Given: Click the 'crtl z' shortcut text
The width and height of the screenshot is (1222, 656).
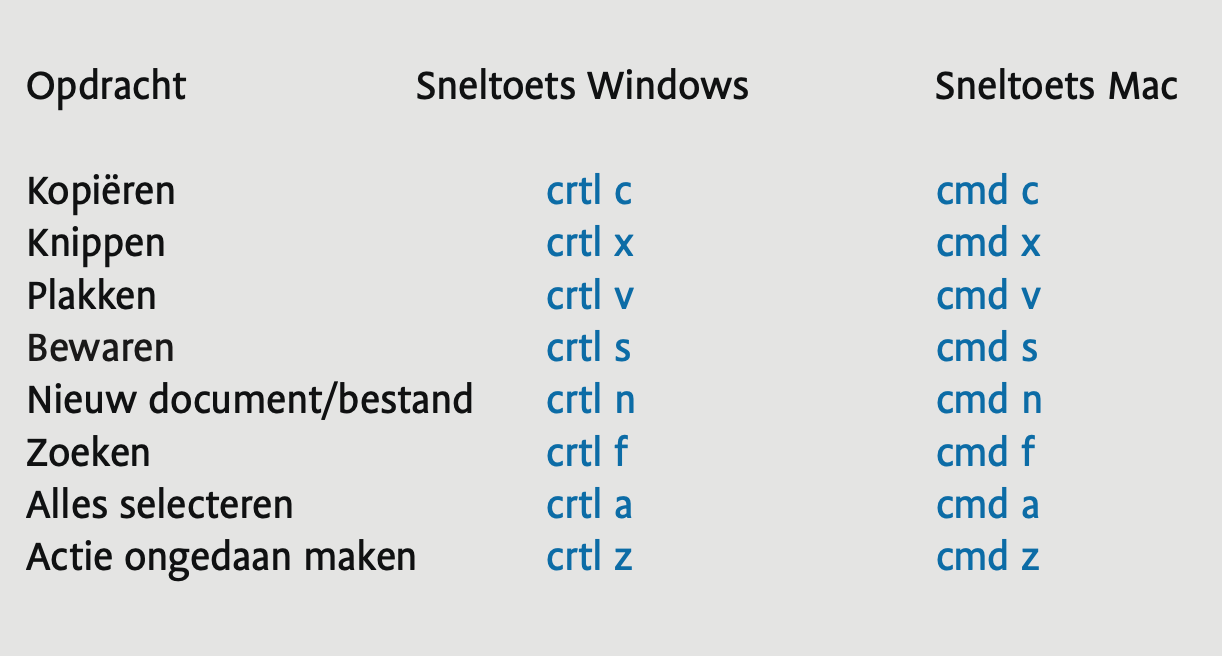Looking at the screenshot, I should coord(589,557).
